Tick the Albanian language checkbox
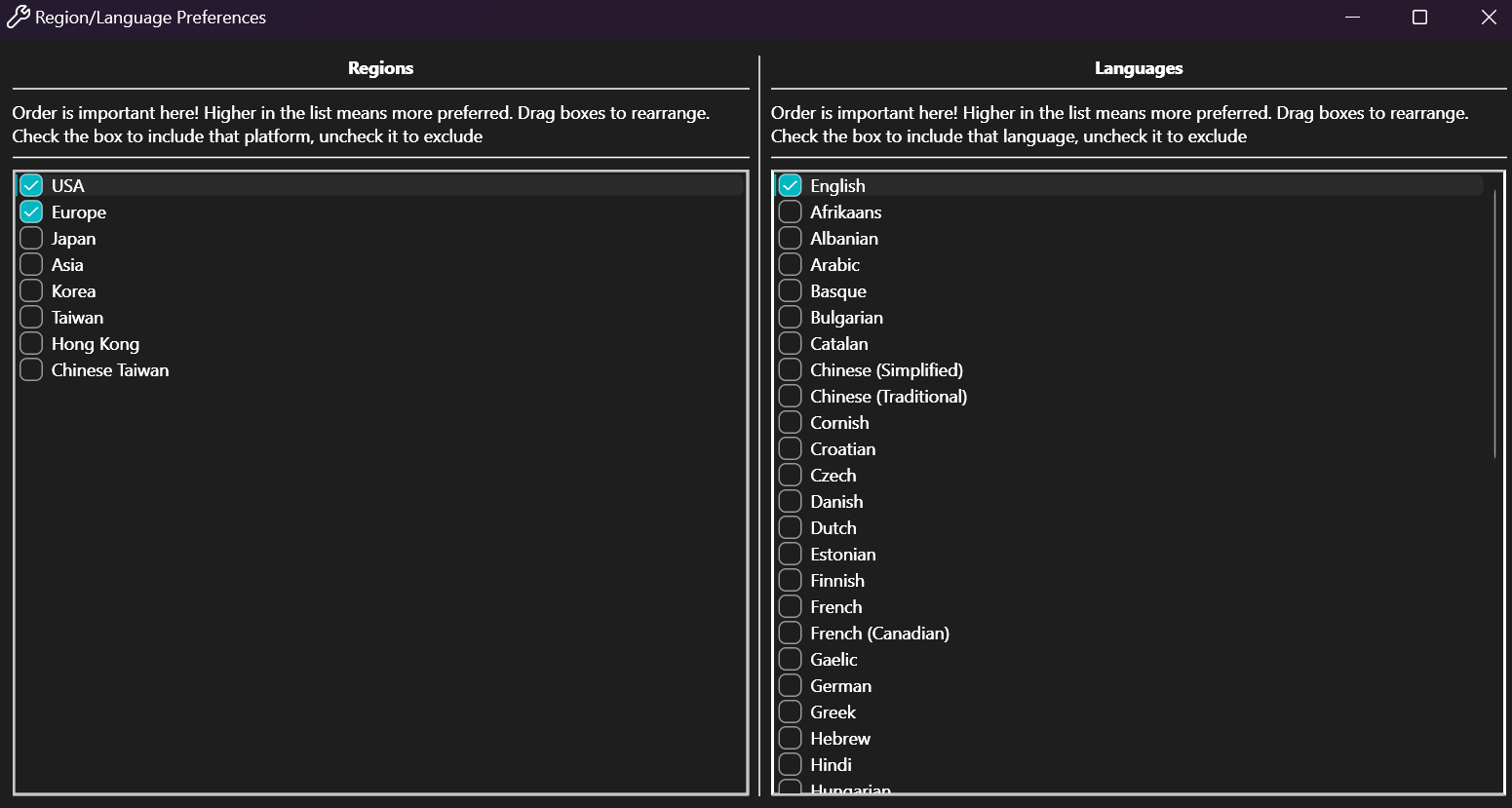The height and width of the screenshot is (808, 1512). coord(790,238)
